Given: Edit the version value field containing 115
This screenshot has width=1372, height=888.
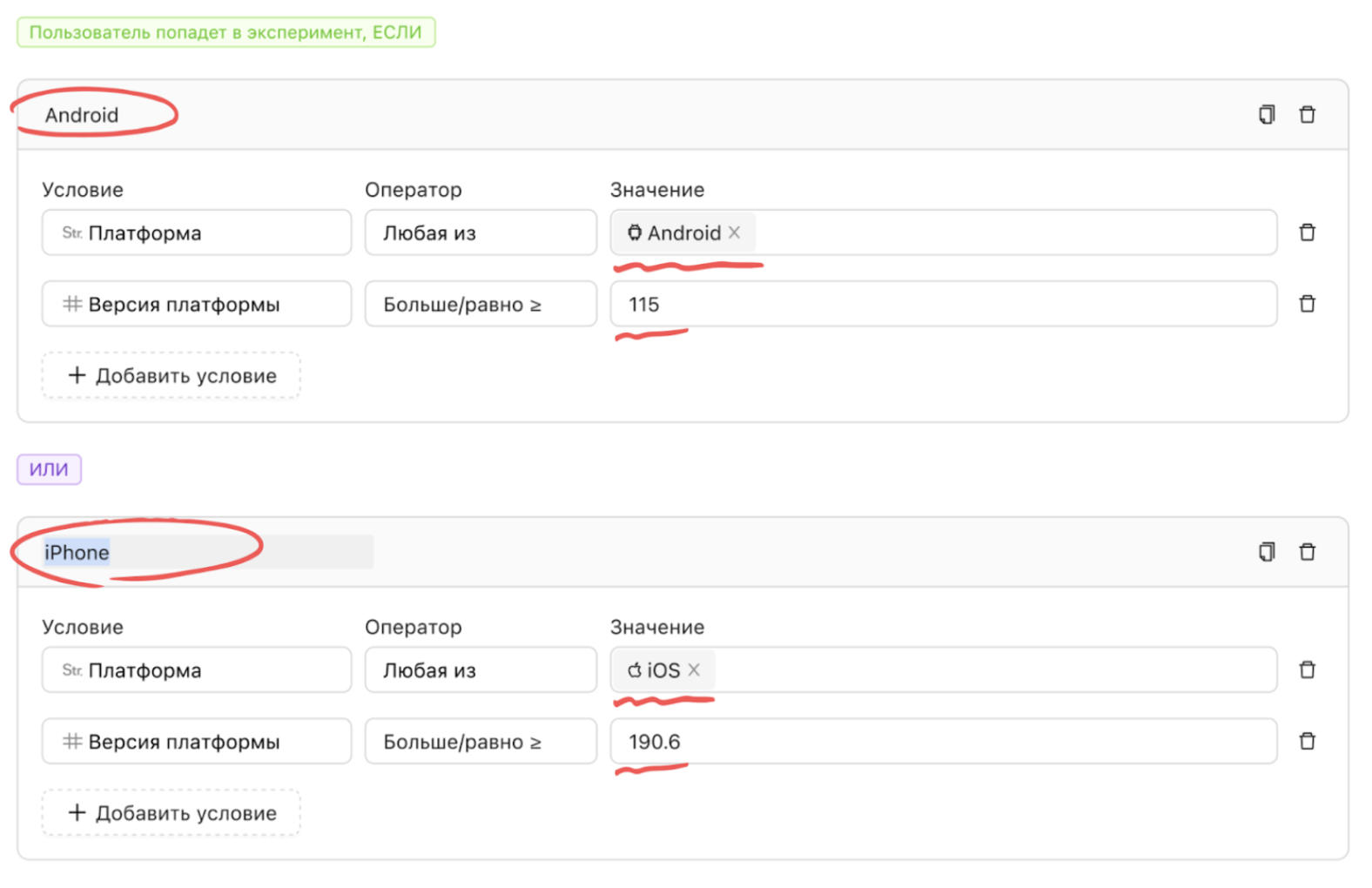Looking at the screenshot, I should (943, 305).
